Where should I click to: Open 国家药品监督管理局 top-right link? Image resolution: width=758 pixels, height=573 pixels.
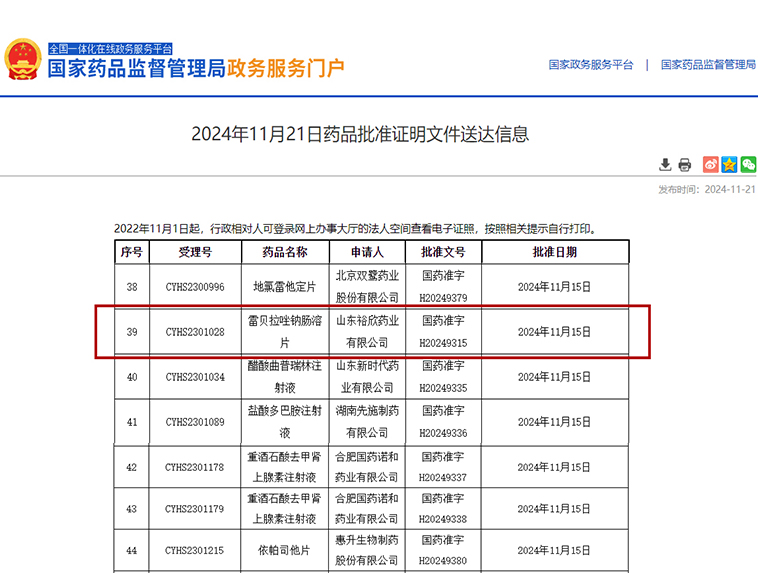click(709, 65)
